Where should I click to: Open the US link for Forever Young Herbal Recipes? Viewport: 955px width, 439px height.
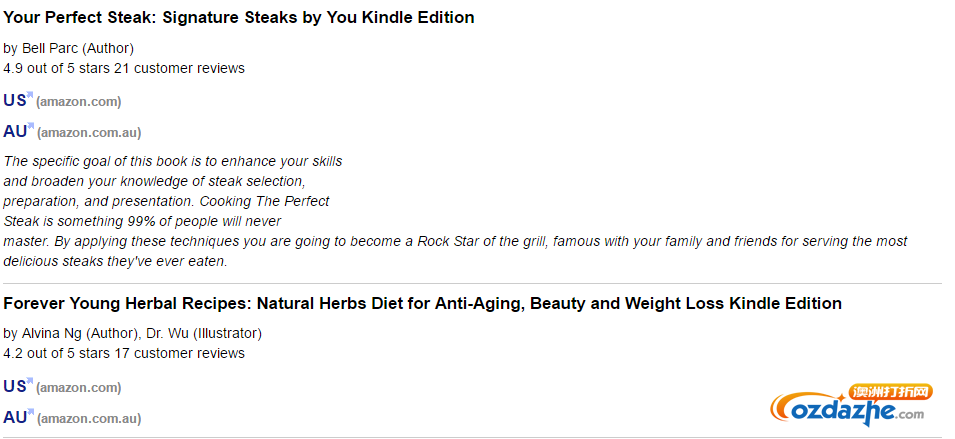click(x=15, y=386)
